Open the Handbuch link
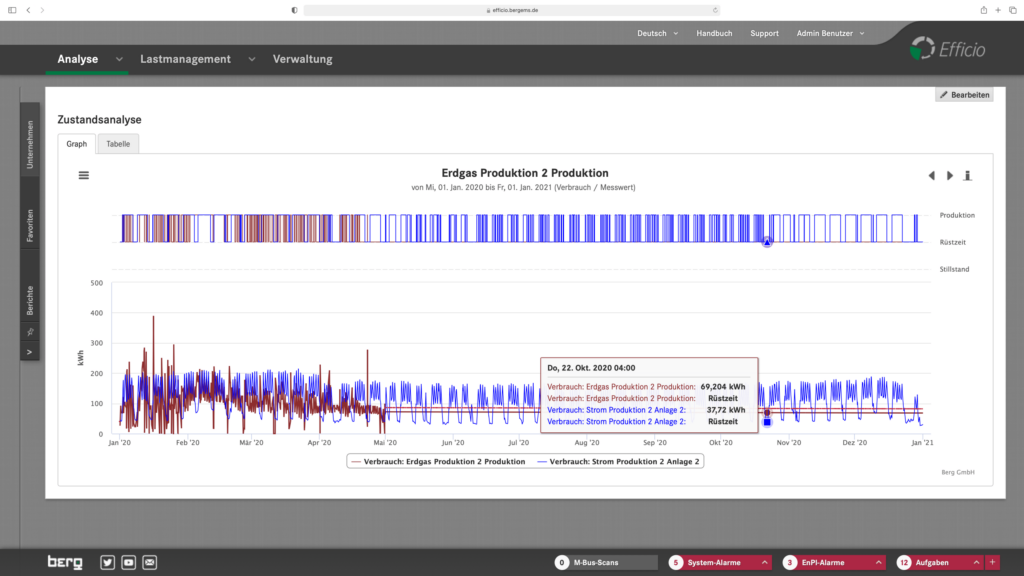Viewport: 1024px width, 576px height. click(714, 33)
